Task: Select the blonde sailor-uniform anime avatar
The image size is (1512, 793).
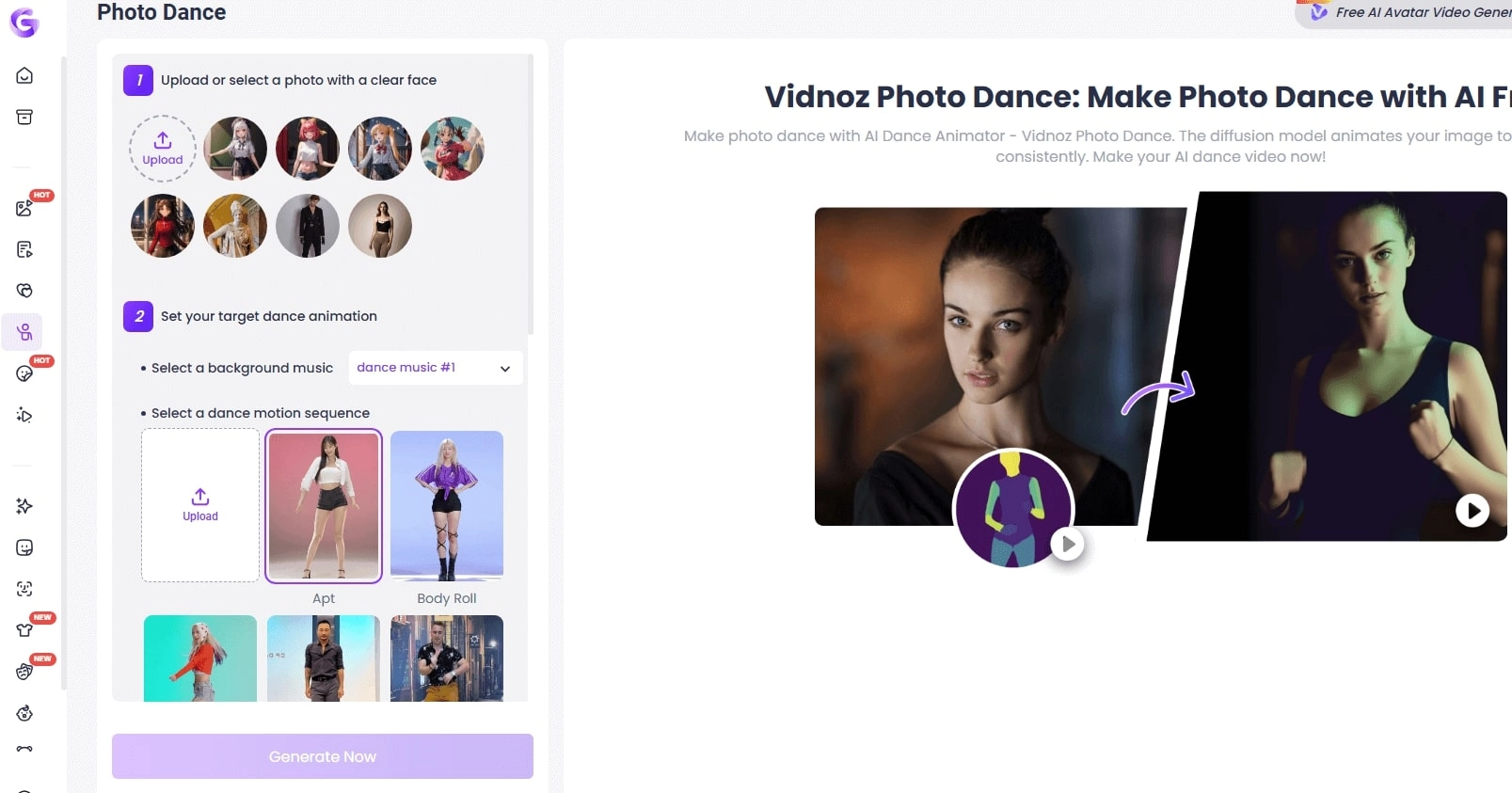Action: pyautogui.click(x=380, y=149)
